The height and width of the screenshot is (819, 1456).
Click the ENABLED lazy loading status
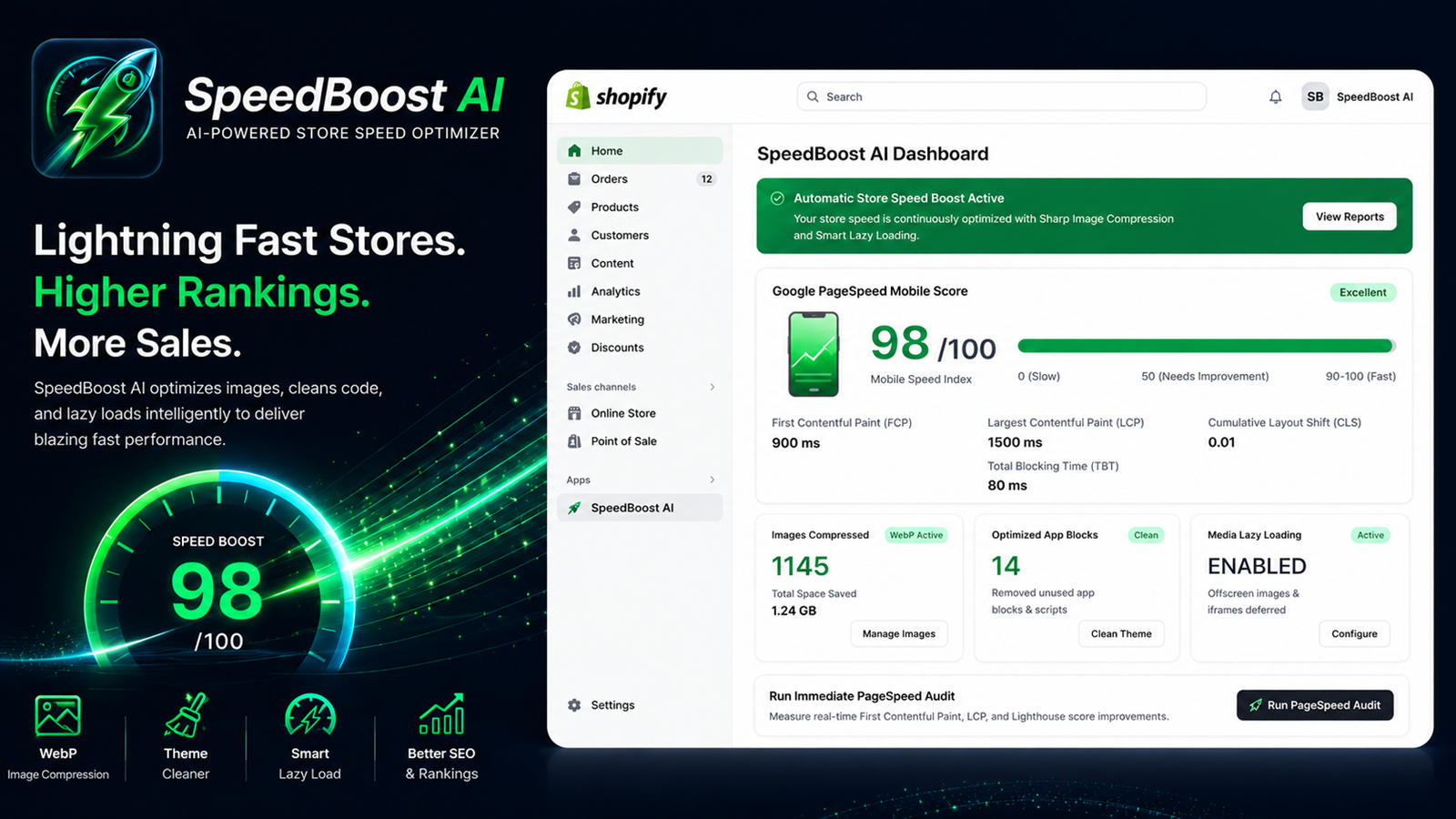tap(1257, 566)
